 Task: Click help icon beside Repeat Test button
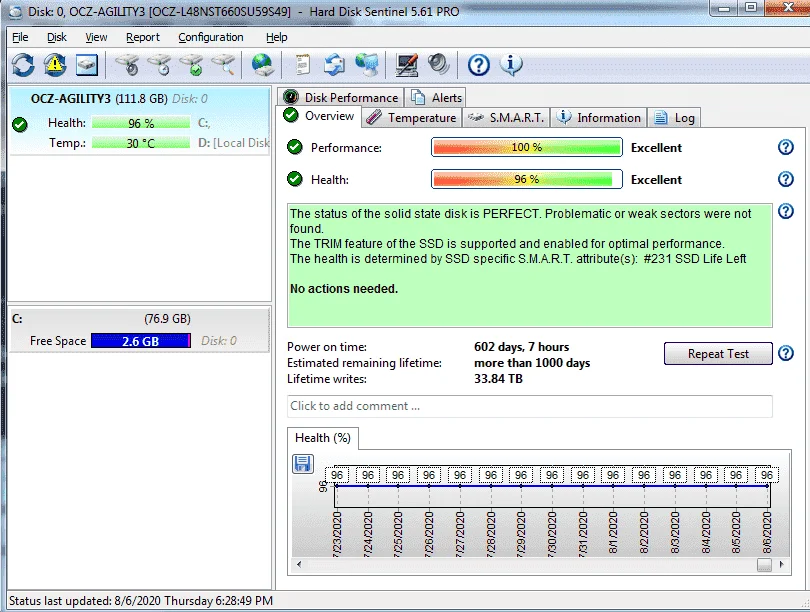pos(786,353)
